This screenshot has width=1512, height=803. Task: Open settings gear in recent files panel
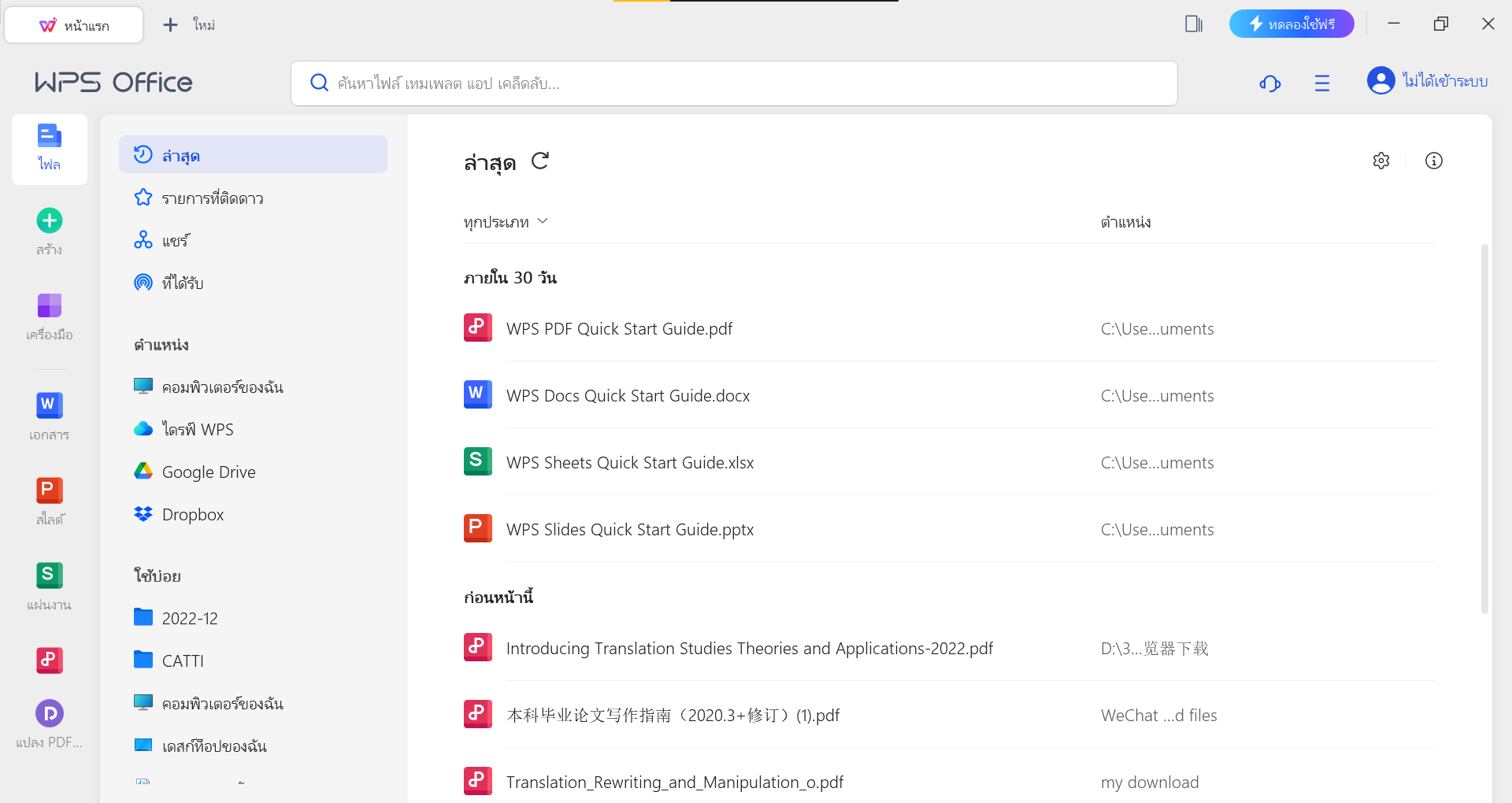tap(1380, 161)
